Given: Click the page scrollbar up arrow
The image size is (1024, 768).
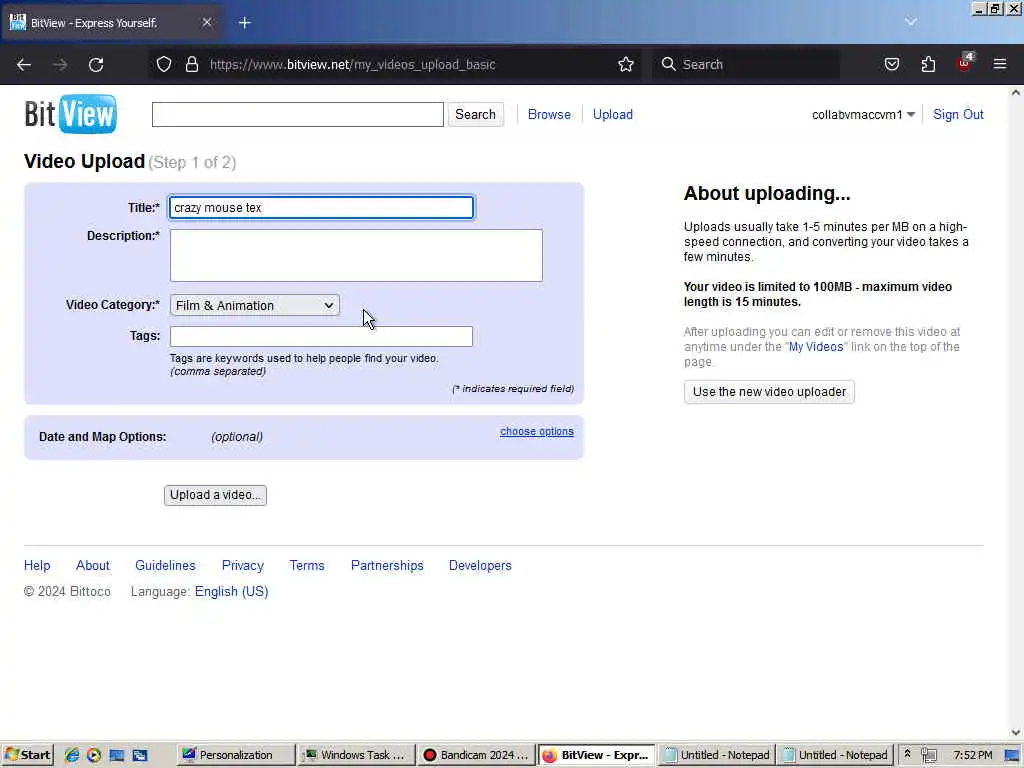Looking at the screenshot, I should tap(1016, 92).
